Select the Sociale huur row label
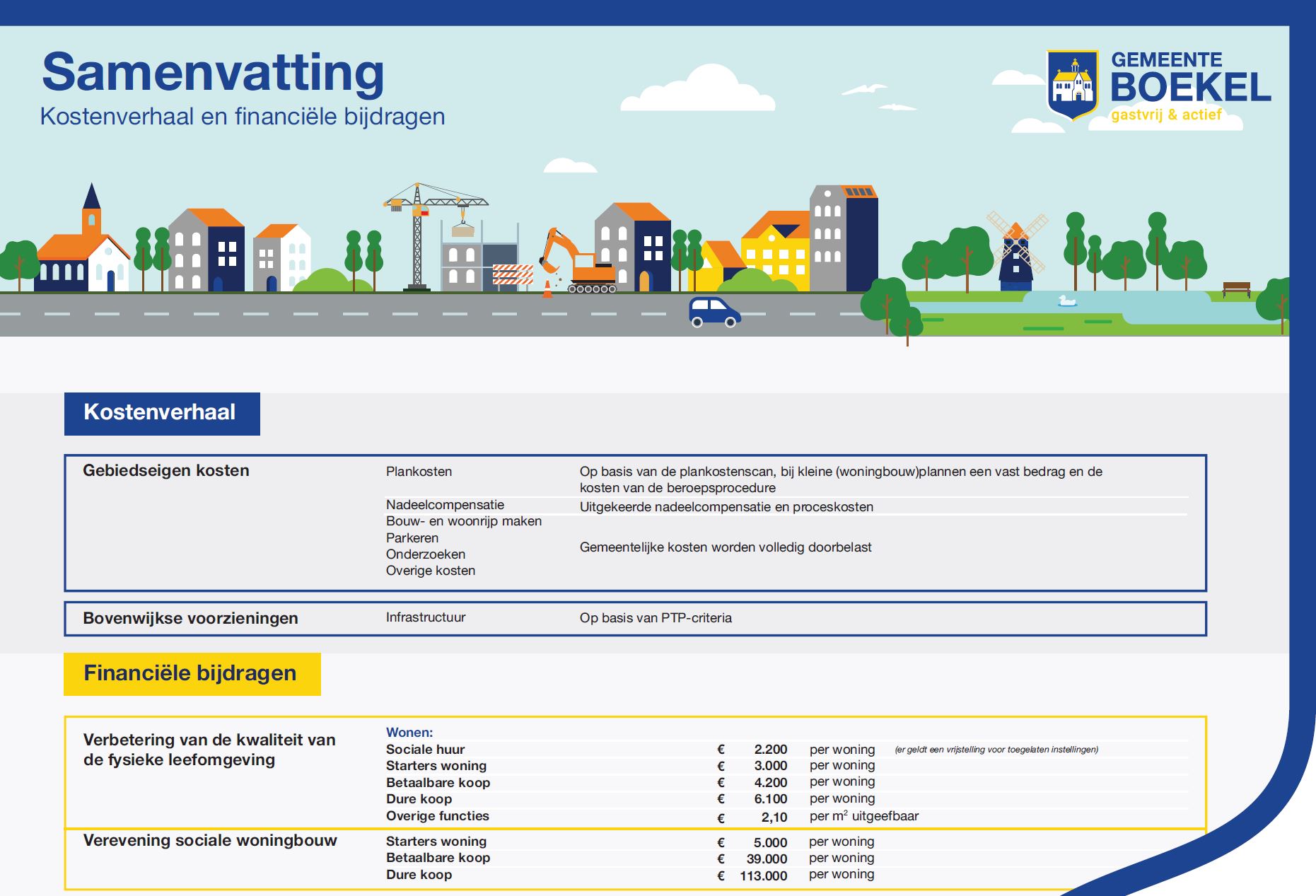Image resolution: width=1316 pixels, height=896 pixels. [x=425, y=750]
